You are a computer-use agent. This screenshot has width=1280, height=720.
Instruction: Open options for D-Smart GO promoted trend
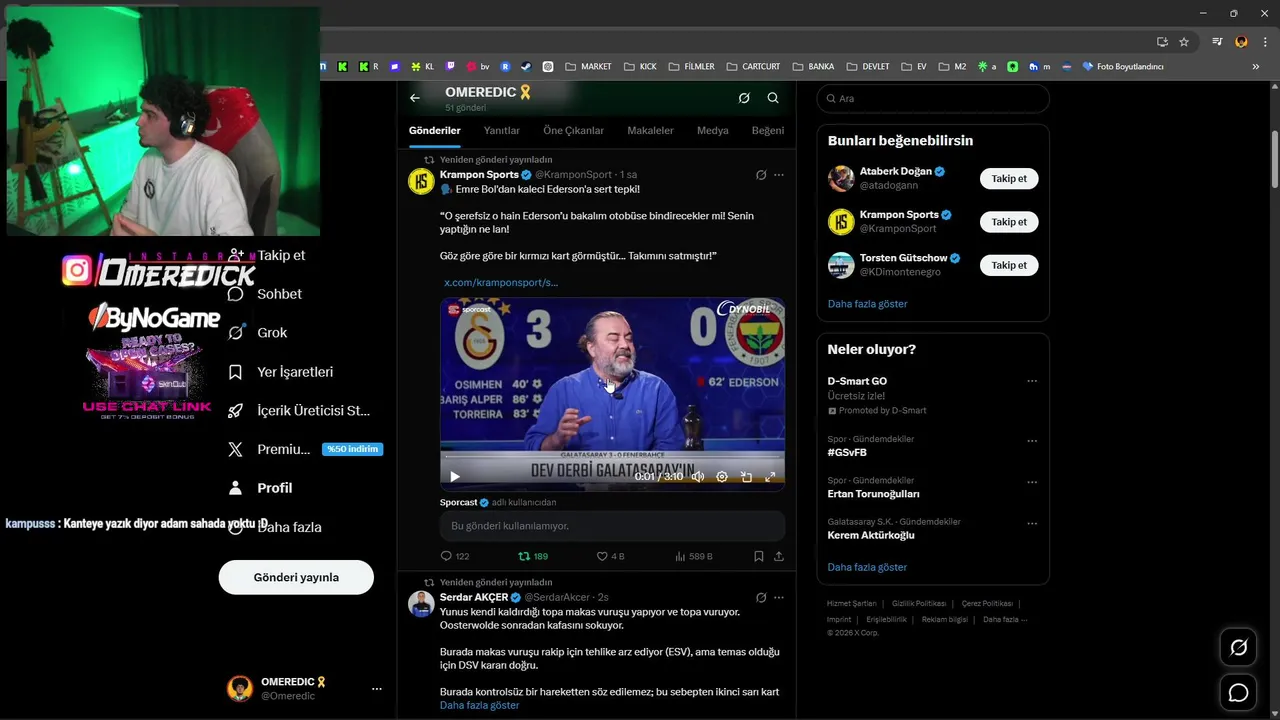[1032, 381]
